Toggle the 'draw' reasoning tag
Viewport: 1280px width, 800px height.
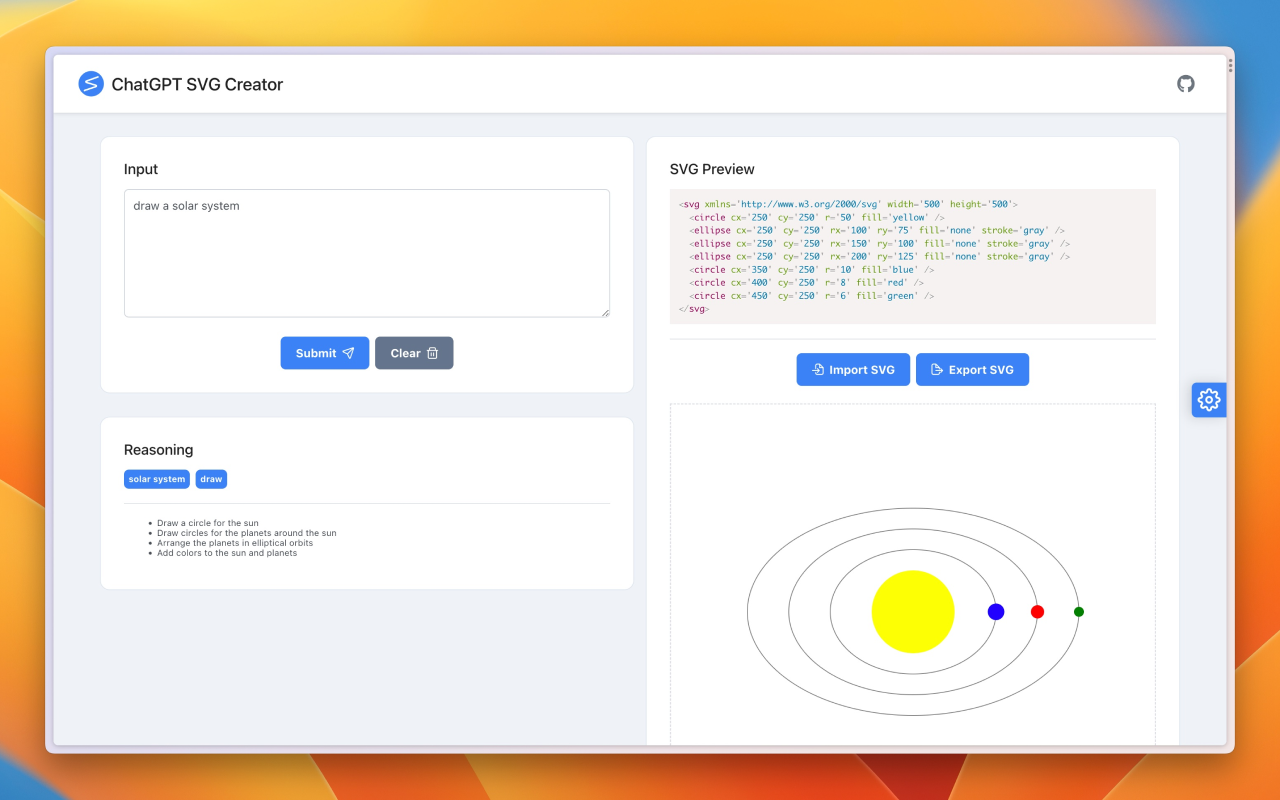click(x=211, y=479)
